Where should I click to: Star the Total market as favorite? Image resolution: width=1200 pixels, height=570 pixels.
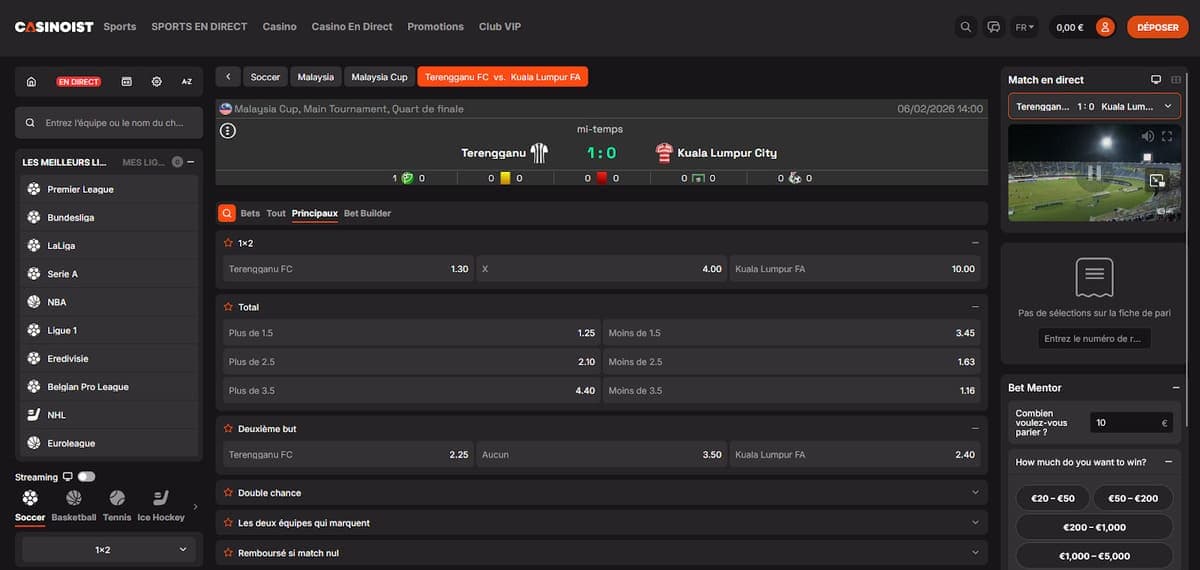point(228,307)
